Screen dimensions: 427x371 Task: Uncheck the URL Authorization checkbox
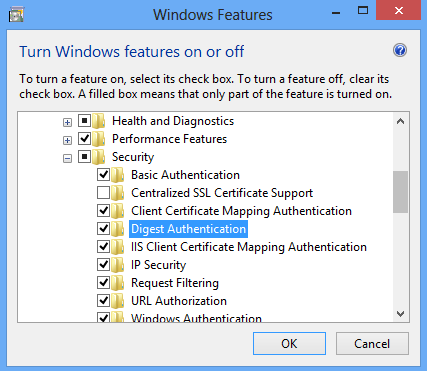(x=103, y=301)
